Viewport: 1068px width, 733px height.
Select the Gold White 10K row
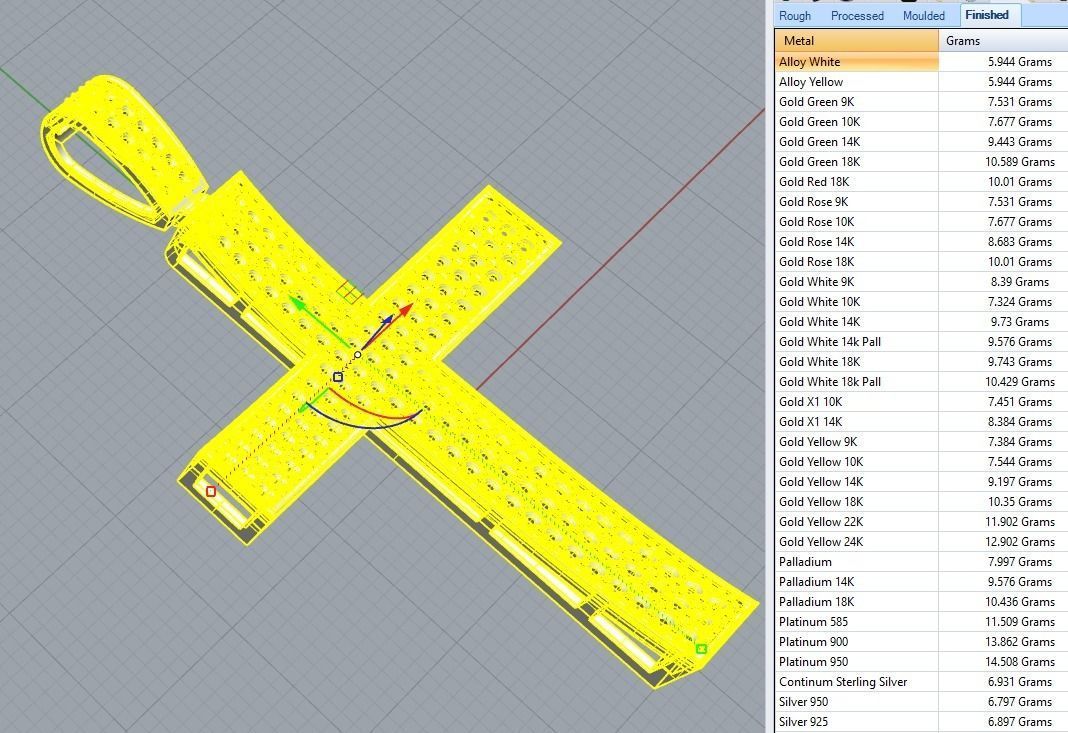click(x=922, y=301)
